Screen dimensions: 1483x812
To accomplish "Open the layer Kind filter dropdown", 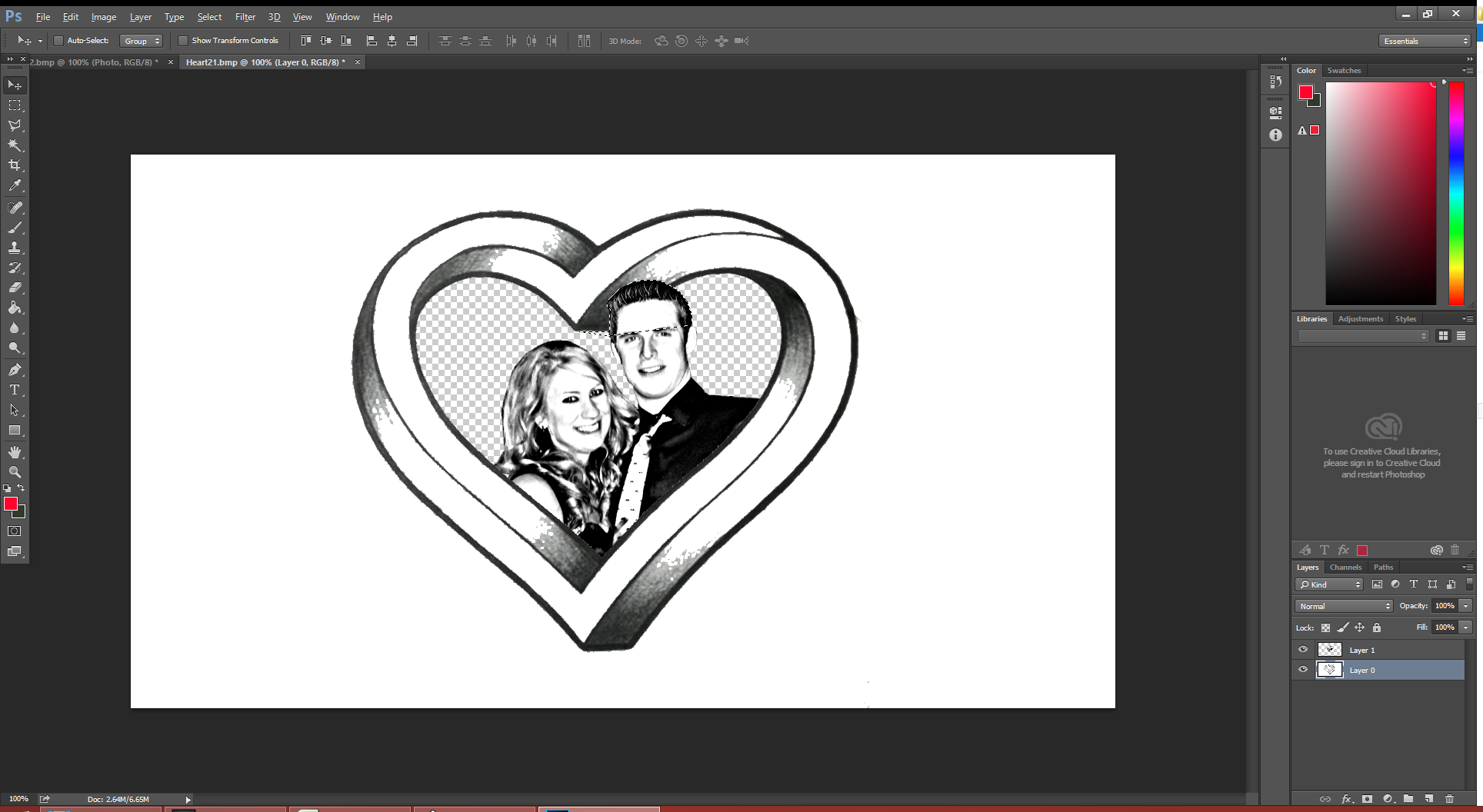I will 1330,584.
